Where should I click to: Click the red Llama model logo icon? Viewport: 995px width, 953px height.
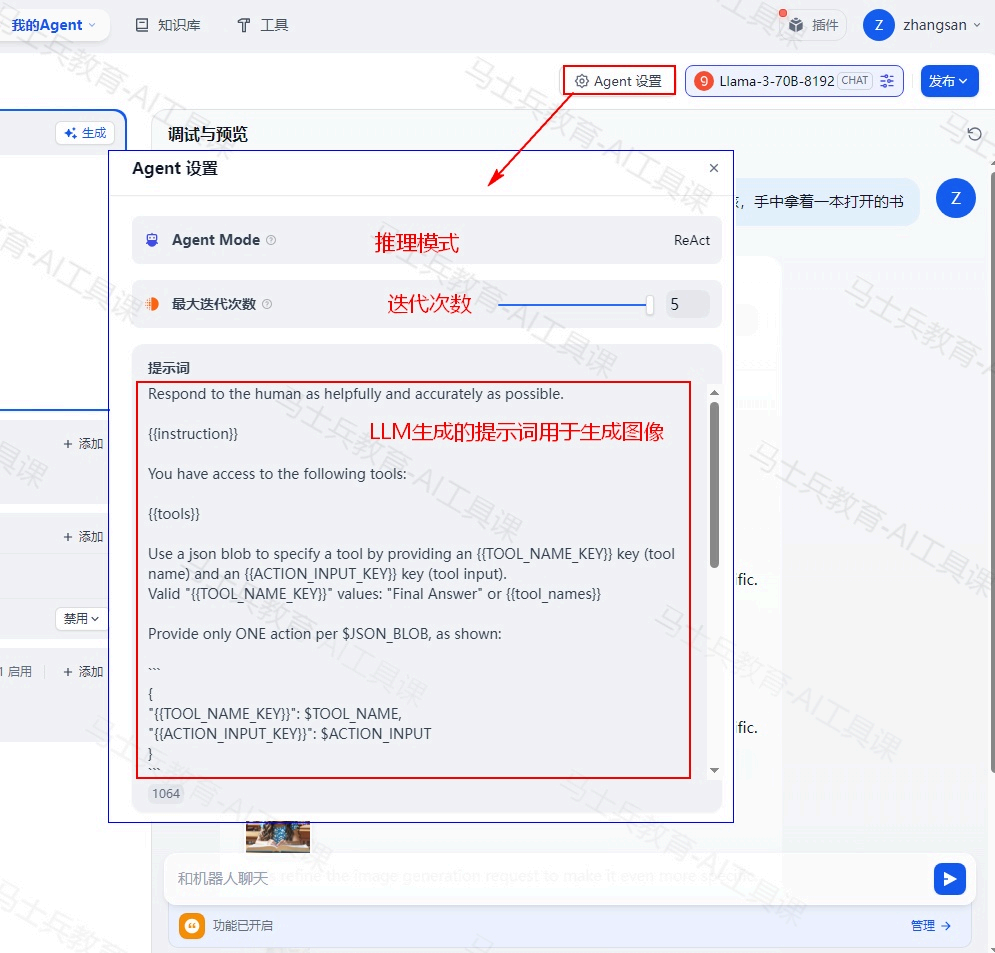point(704,81)
